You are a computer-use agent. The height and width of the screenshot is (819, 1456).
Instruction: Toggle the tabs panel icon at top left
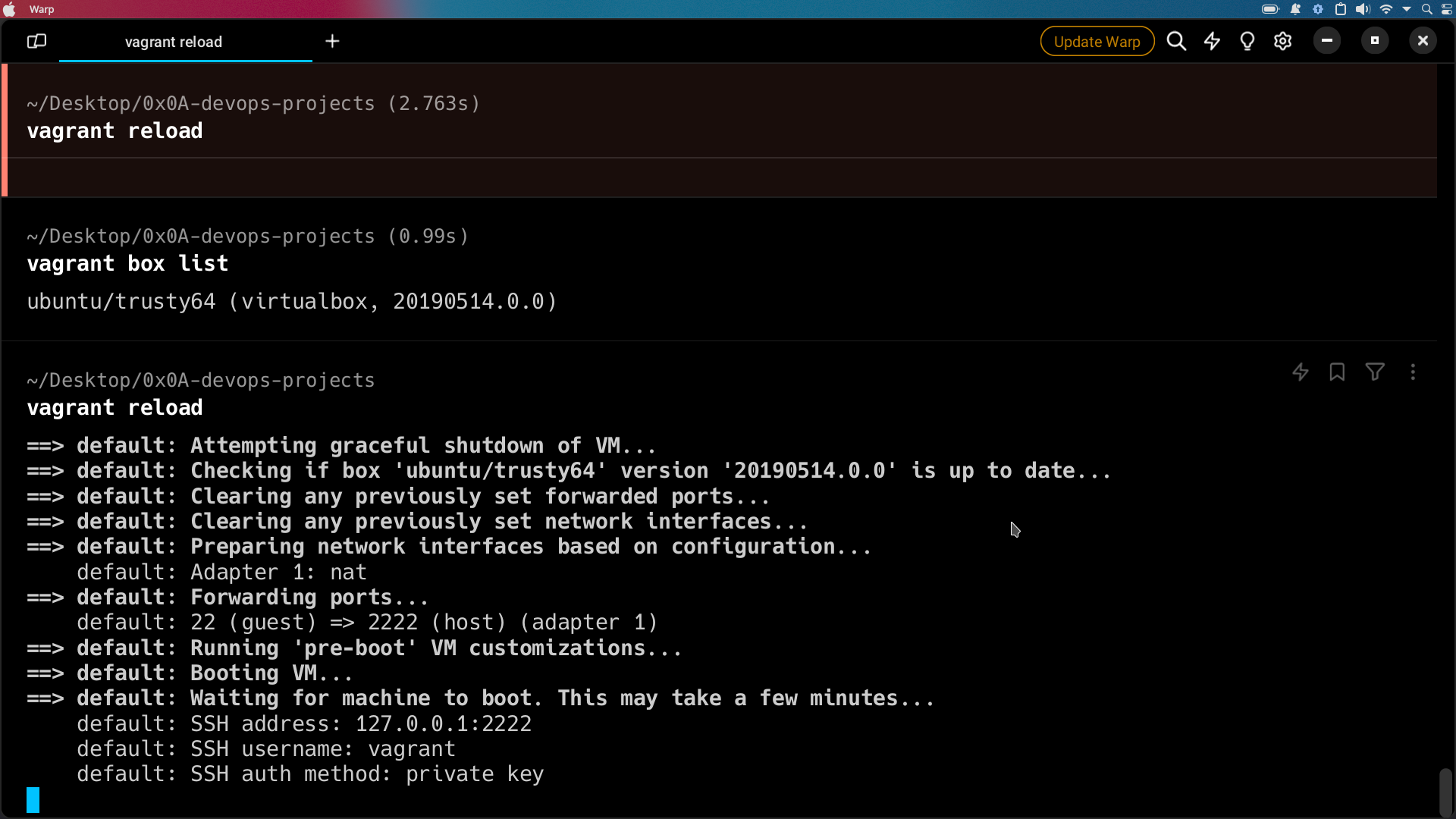(36, 41)
